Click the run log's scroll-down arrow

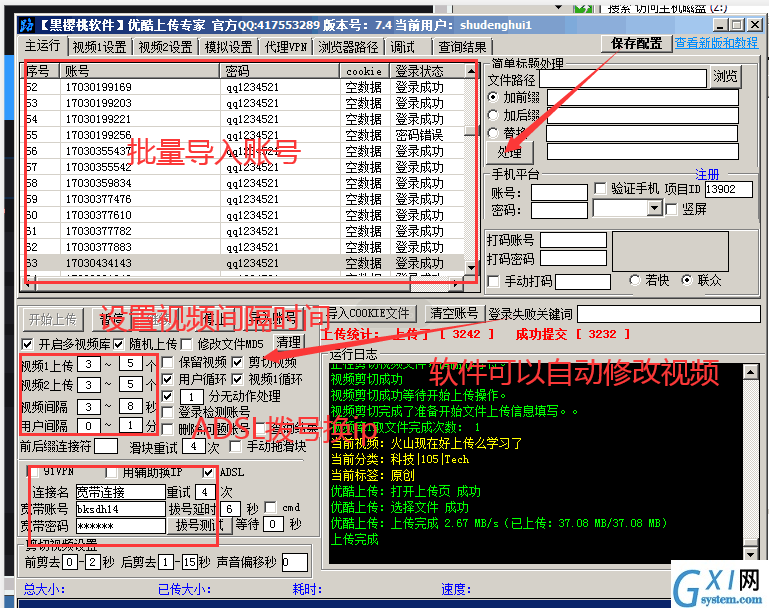coord(751,554)
